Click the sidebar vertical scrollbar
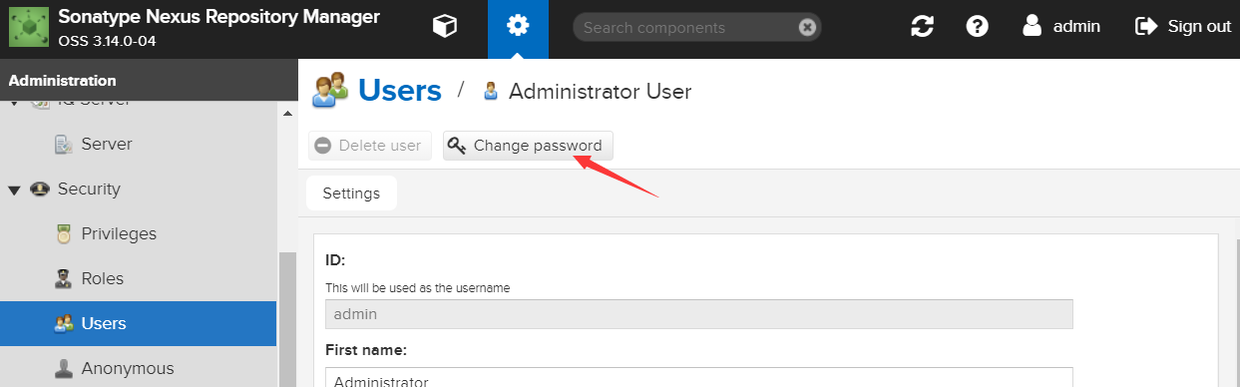The image size is (1240, 387). pyautogui.click(x=287, y=318)
